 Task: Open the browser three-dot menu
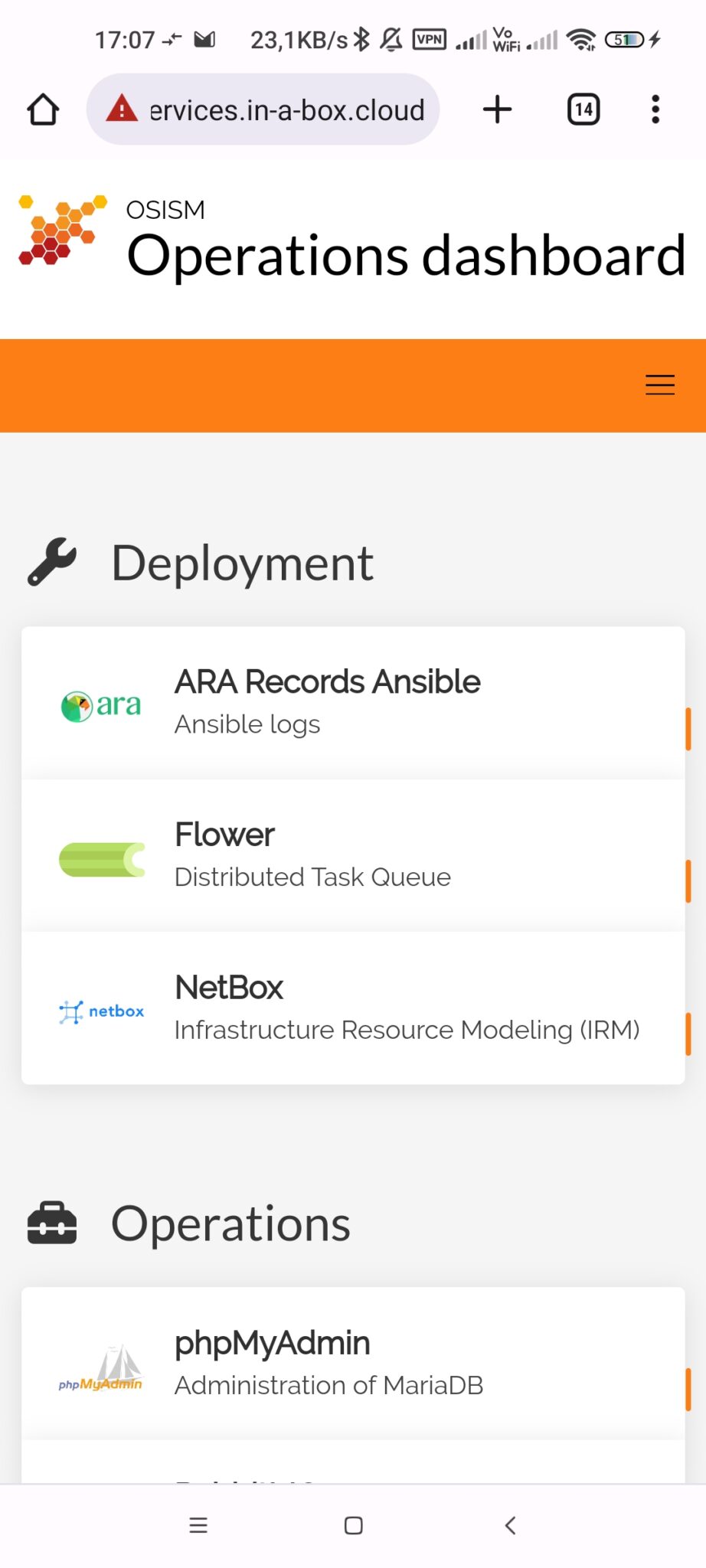click(x=655, y=109)
